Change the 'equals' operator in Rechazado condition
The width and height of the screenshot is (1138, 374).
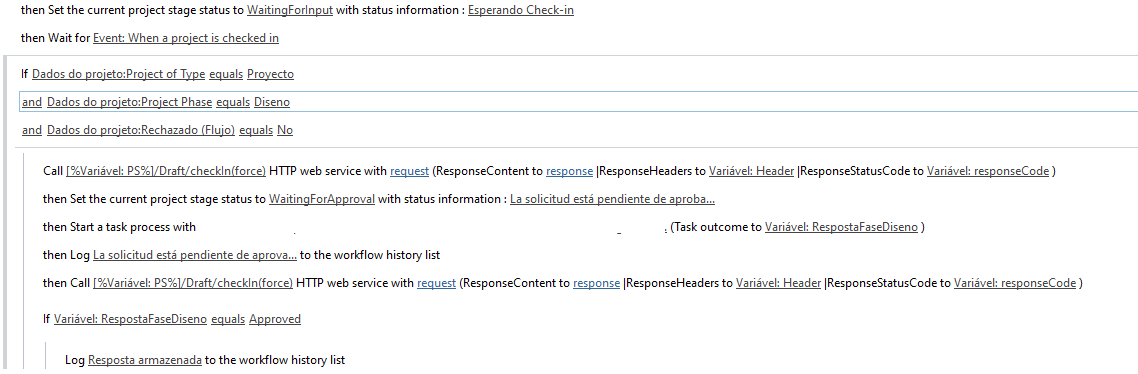pos(256,131)
